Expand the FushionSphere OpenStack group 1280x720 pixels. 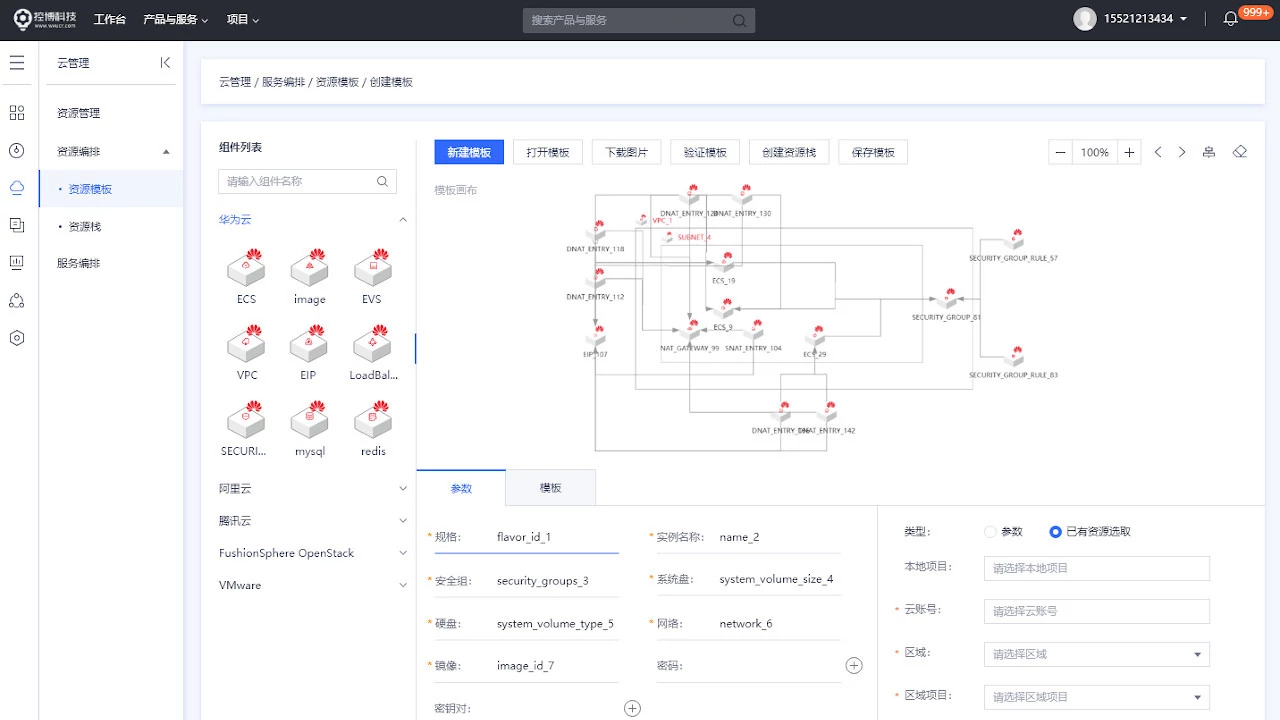[403, 553]
